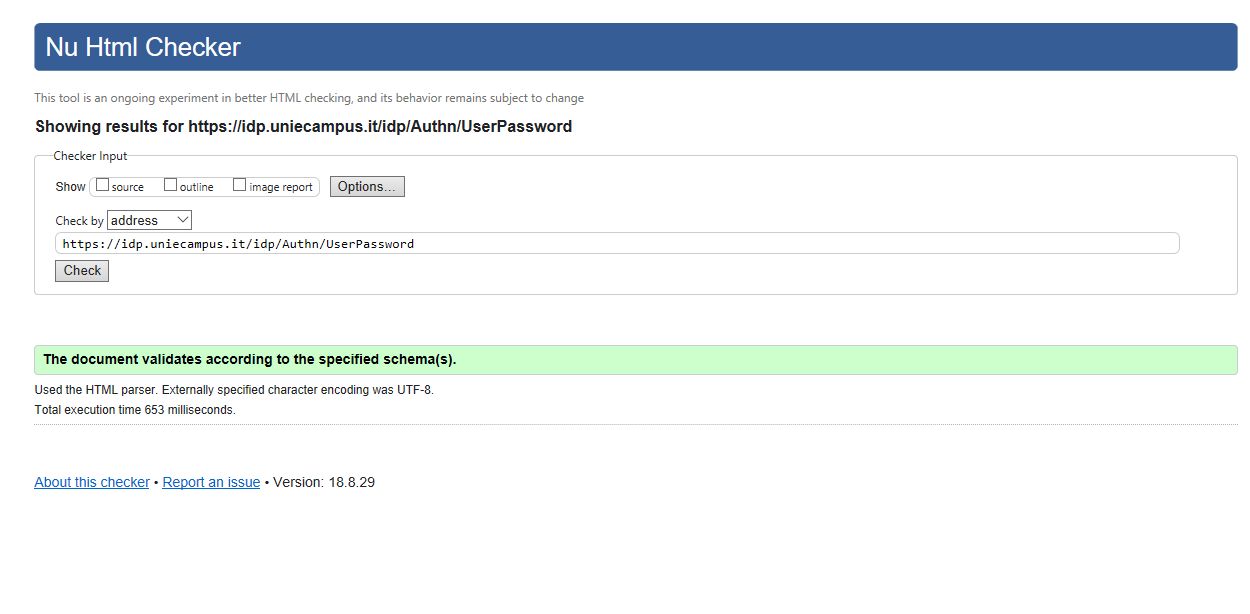This screenshot has width=1250, height=614.
Task: Open the Options… button
Action: click(x=367, y=187)
